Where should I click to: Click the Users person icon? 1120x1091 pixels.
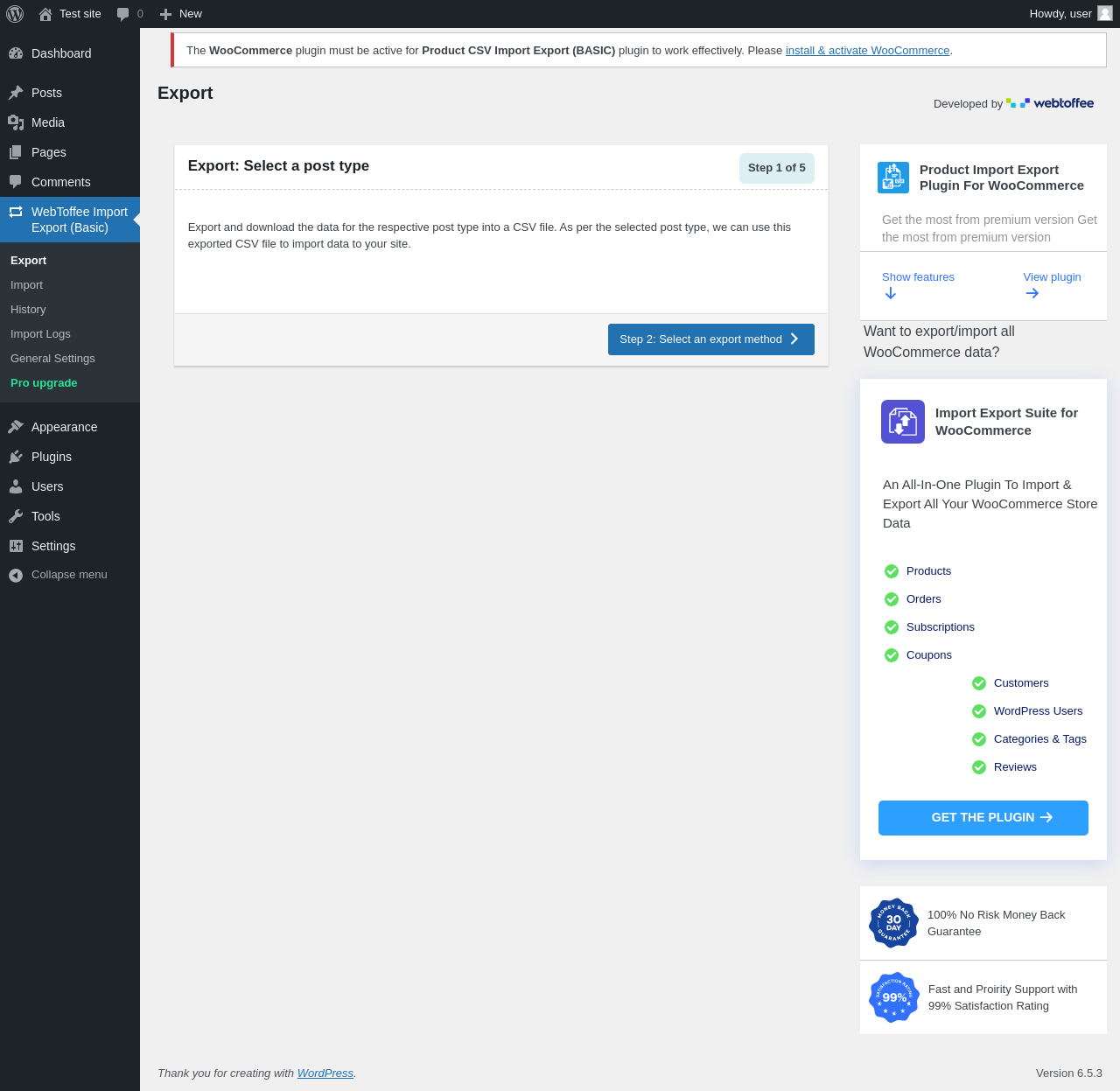[x=16, y=486]
